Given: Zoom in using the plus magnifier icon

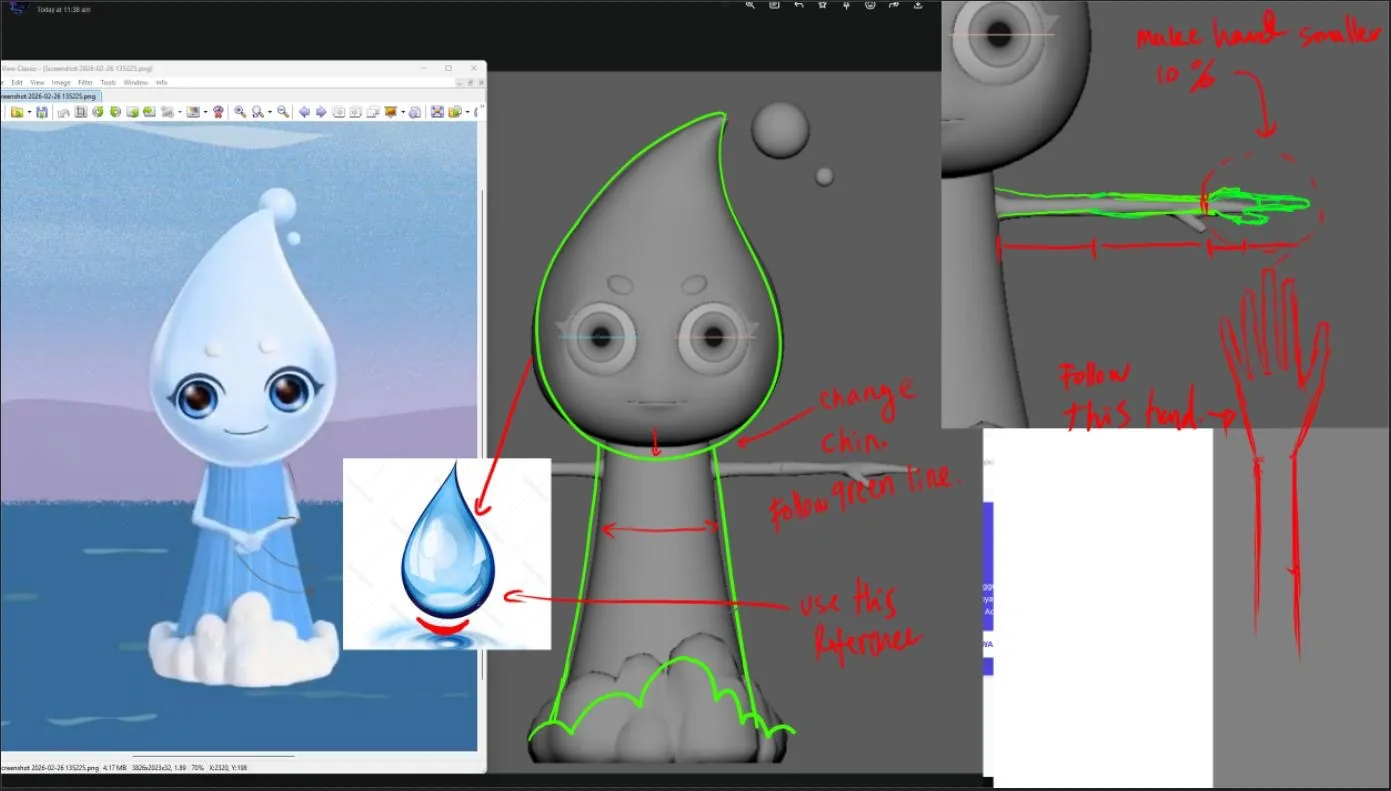Looking at the screenshot, I should 240,112.
